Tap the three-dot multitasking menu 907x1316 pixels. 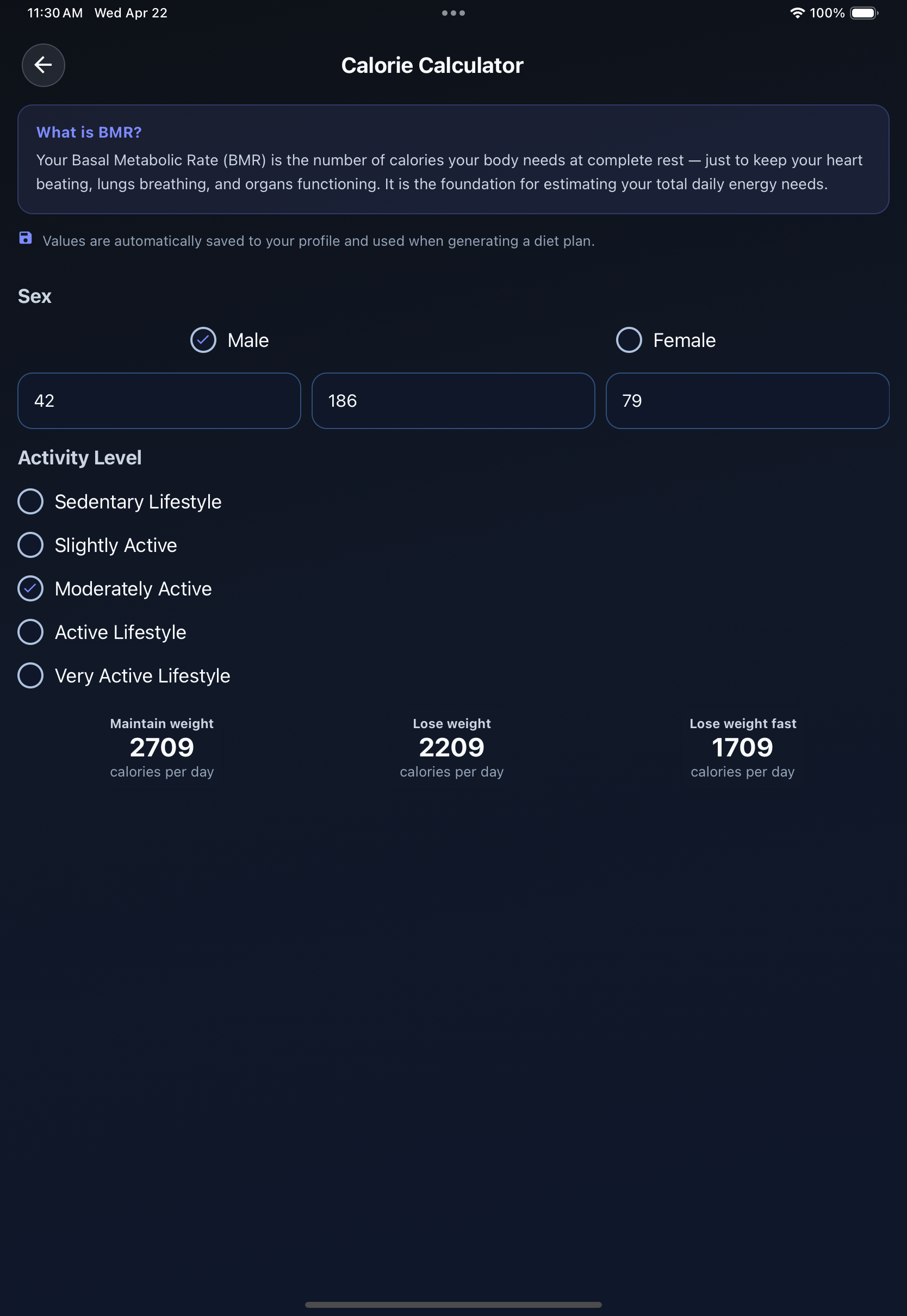pyautogui.click(x=453, y=13)
